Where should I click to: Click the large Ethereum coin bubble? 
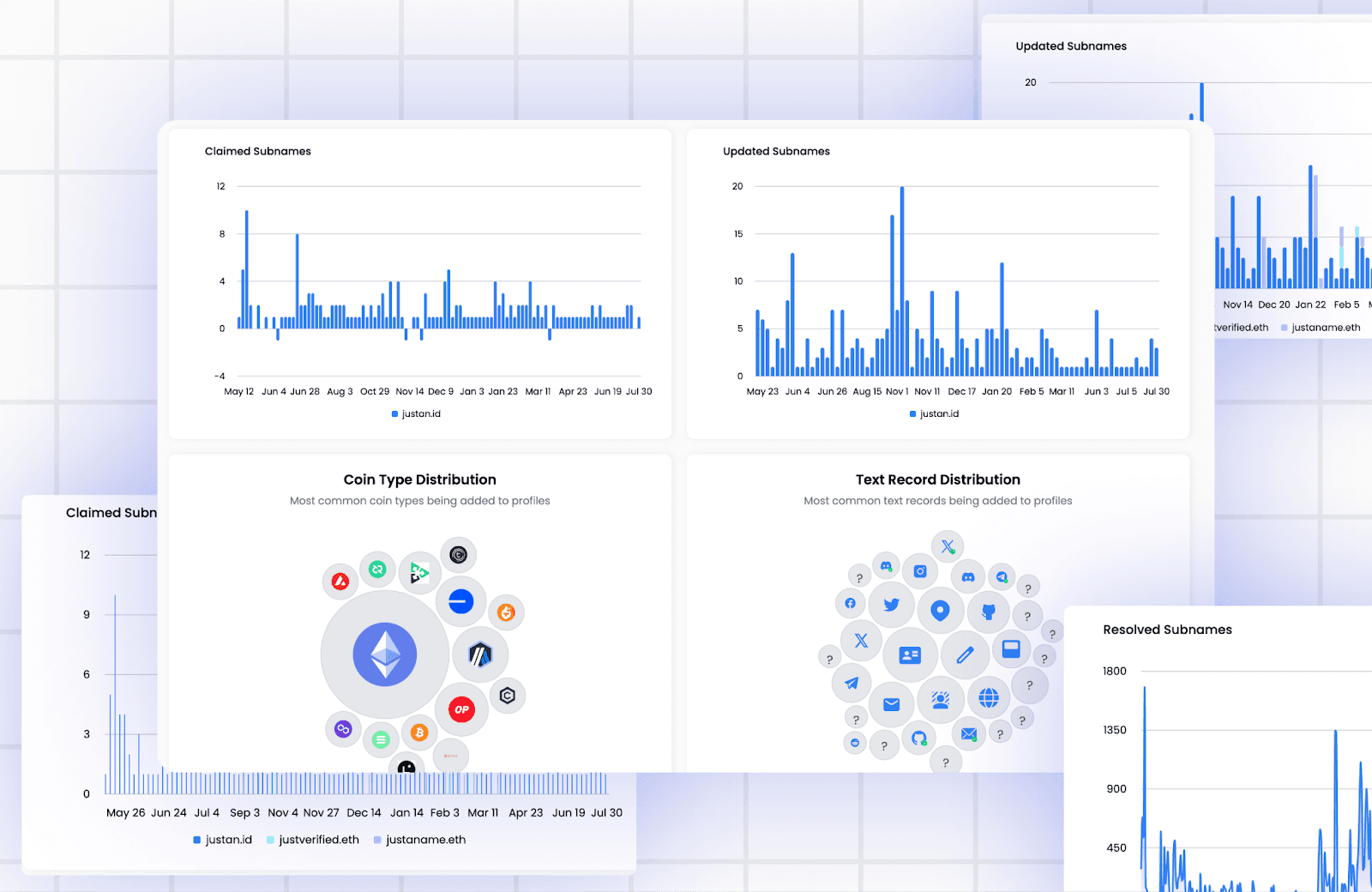click(x=385, y=654)
